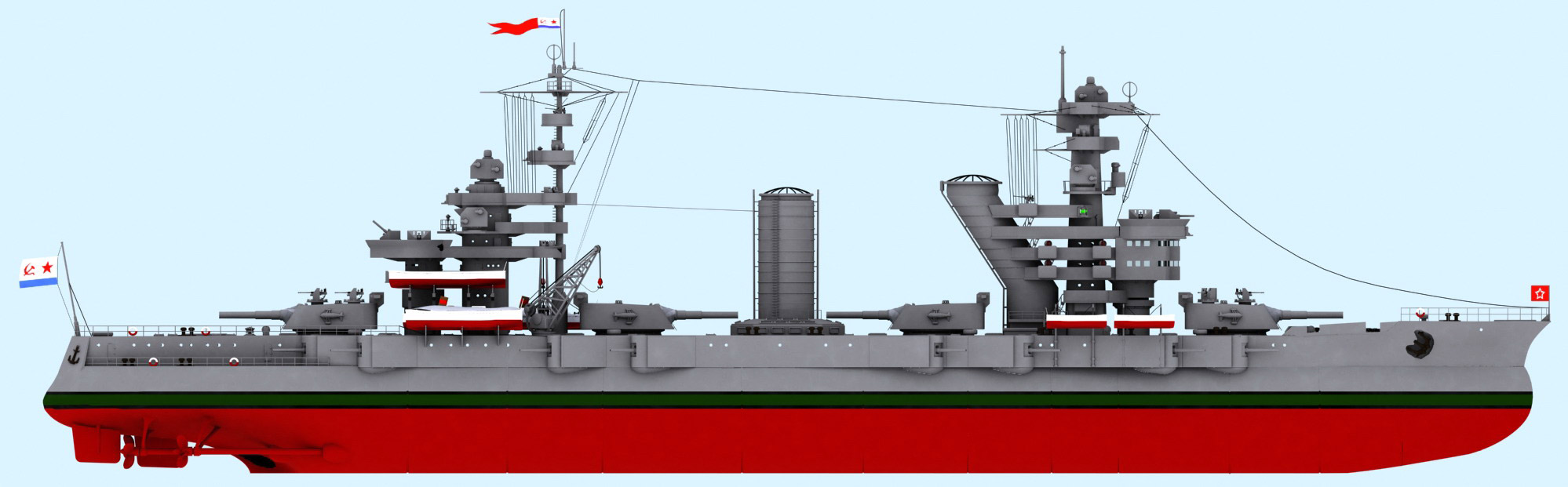
Task: Select the upper red-and-white boat under the left tower
Action: 446,279
